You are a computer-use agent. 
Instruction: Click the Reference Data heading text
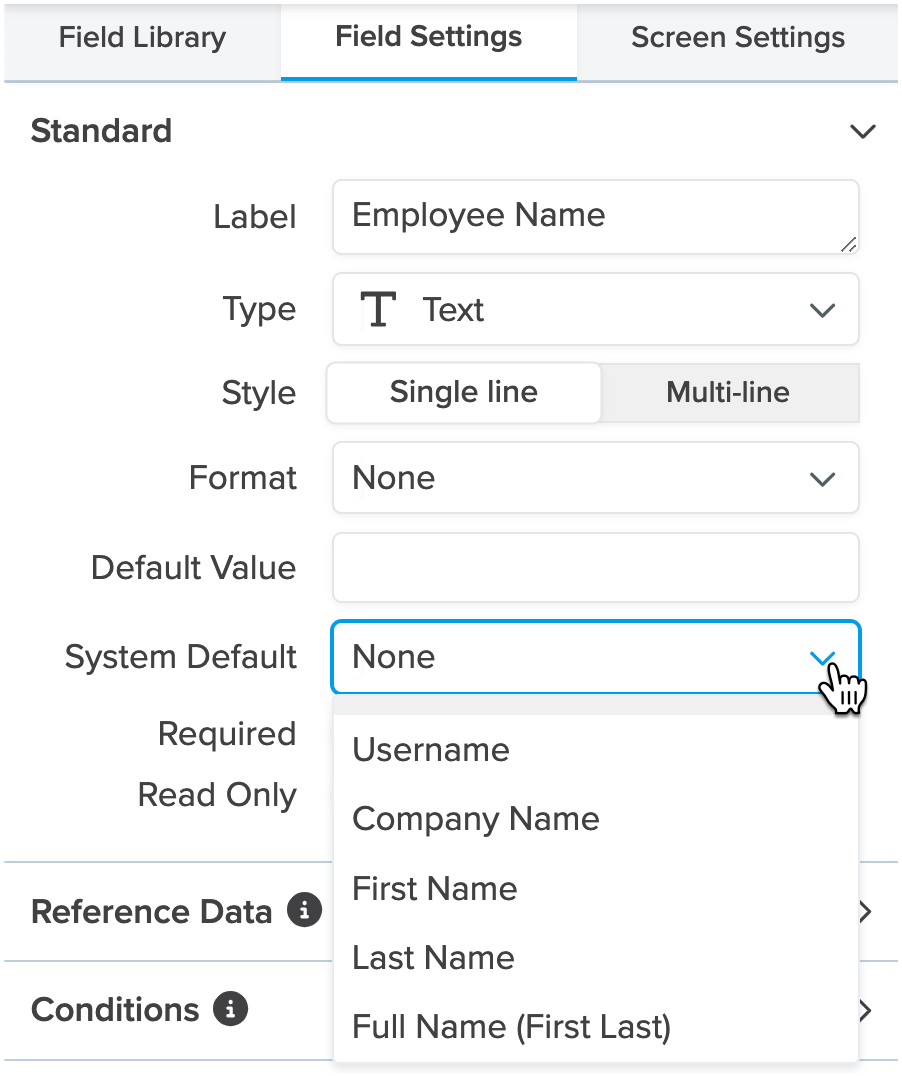click(151, 912)
